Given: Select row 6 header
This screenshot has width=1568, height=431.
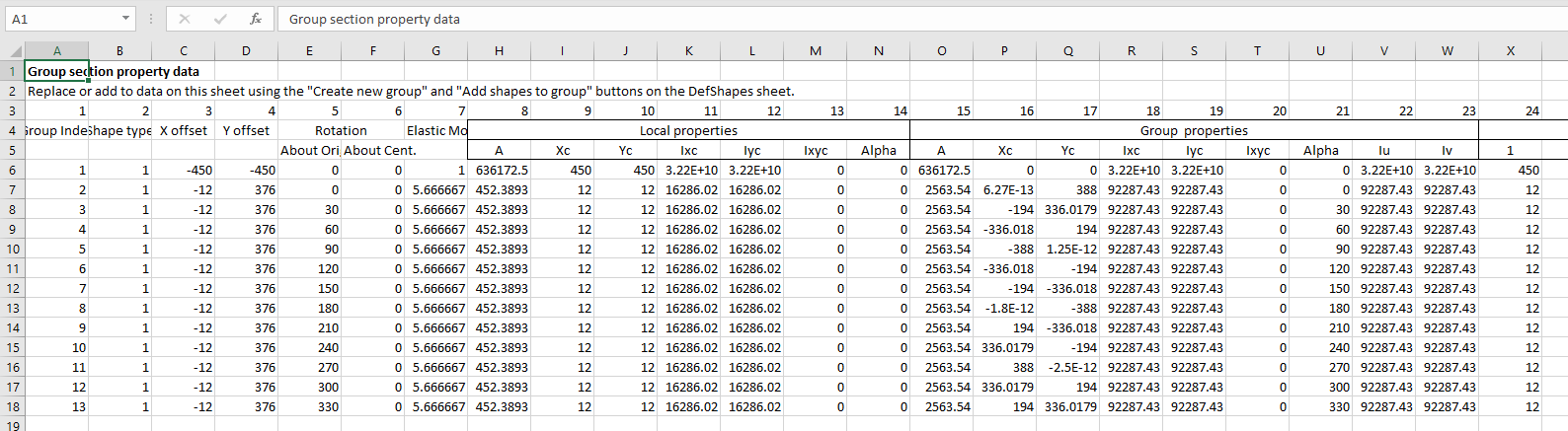Looking at the screenshot, I should point(13,170).
